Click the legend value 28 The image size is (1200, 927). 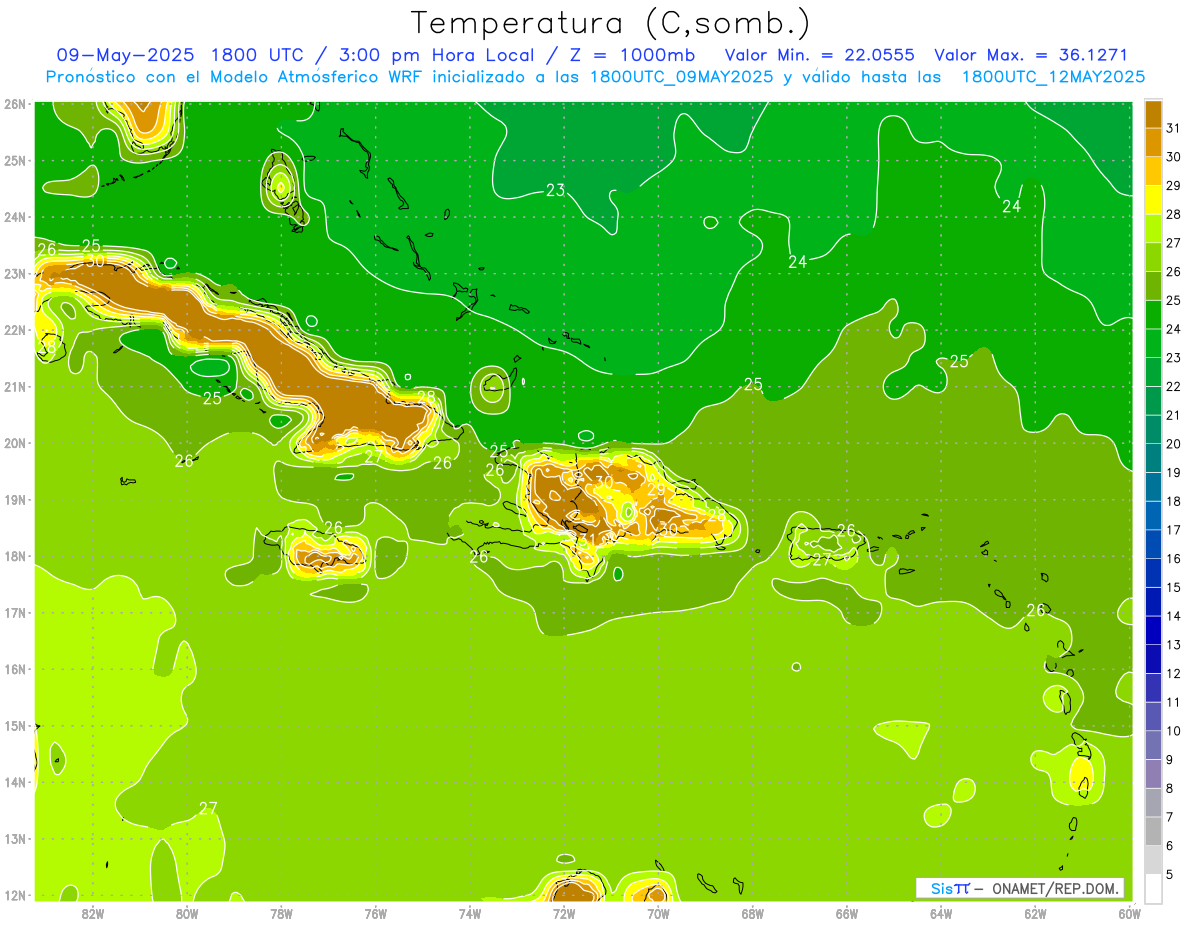pos(1174,214)
